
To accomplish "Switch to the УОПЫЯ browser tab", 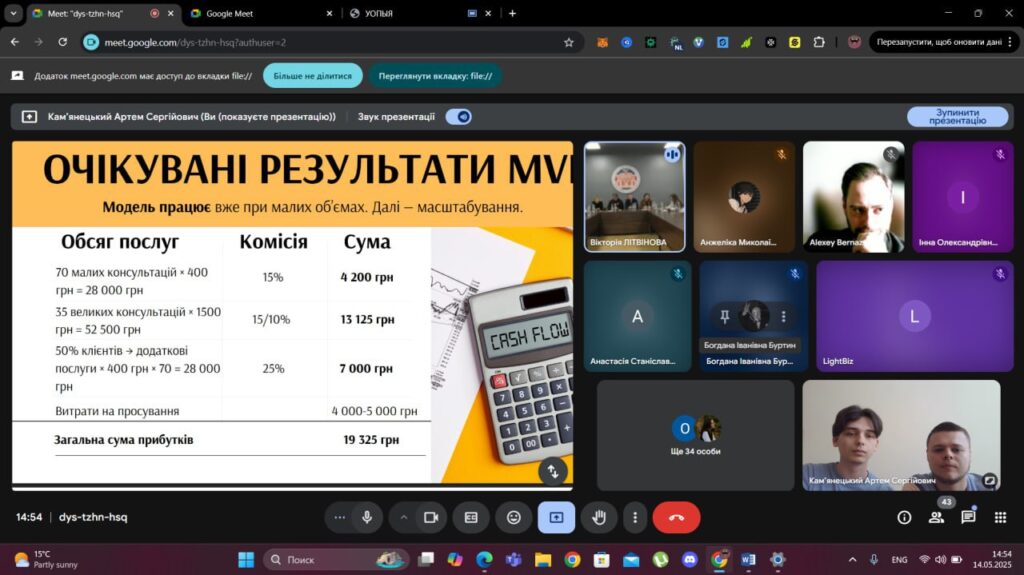I will pyautogui.click(x=405, y=14).
